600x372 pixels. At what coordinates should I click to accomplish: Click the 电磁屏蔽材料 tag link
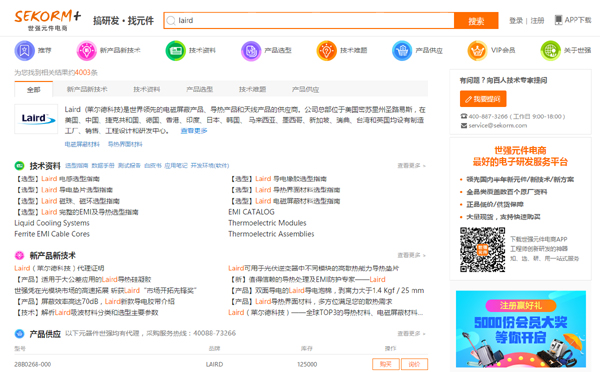tap(82, 144)
